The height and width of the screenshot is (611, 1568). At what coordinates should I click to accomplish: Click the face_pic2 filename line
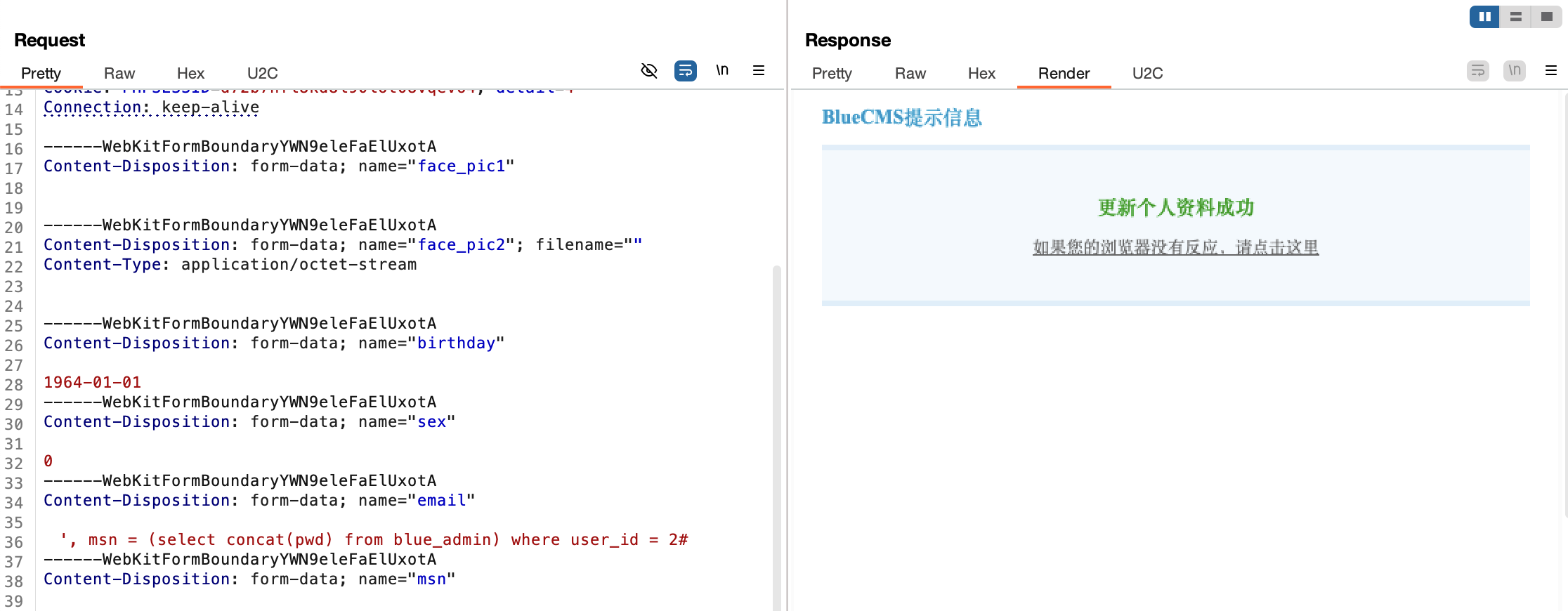[343, 244]
